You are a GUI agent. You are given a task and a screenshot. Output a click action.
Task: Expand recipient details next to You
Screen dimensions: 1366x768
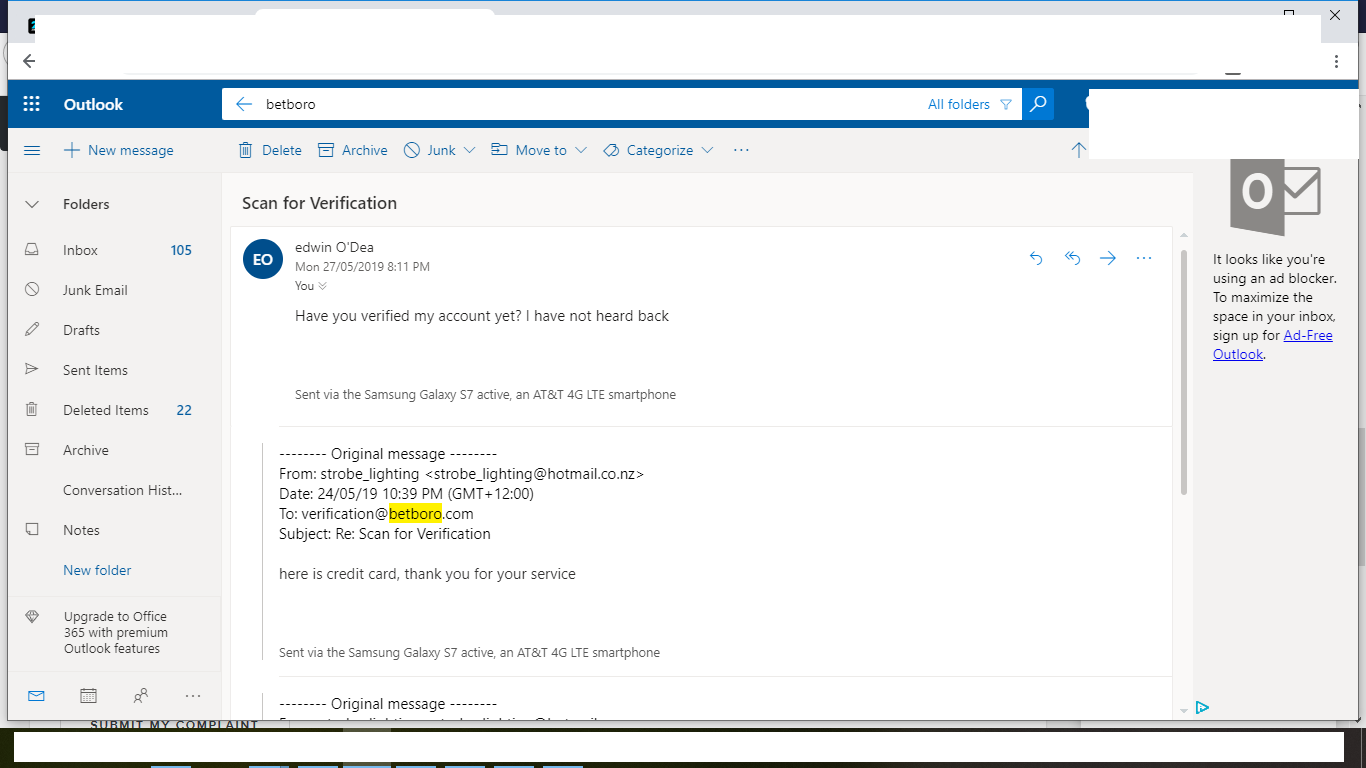(x=322, y=286)
